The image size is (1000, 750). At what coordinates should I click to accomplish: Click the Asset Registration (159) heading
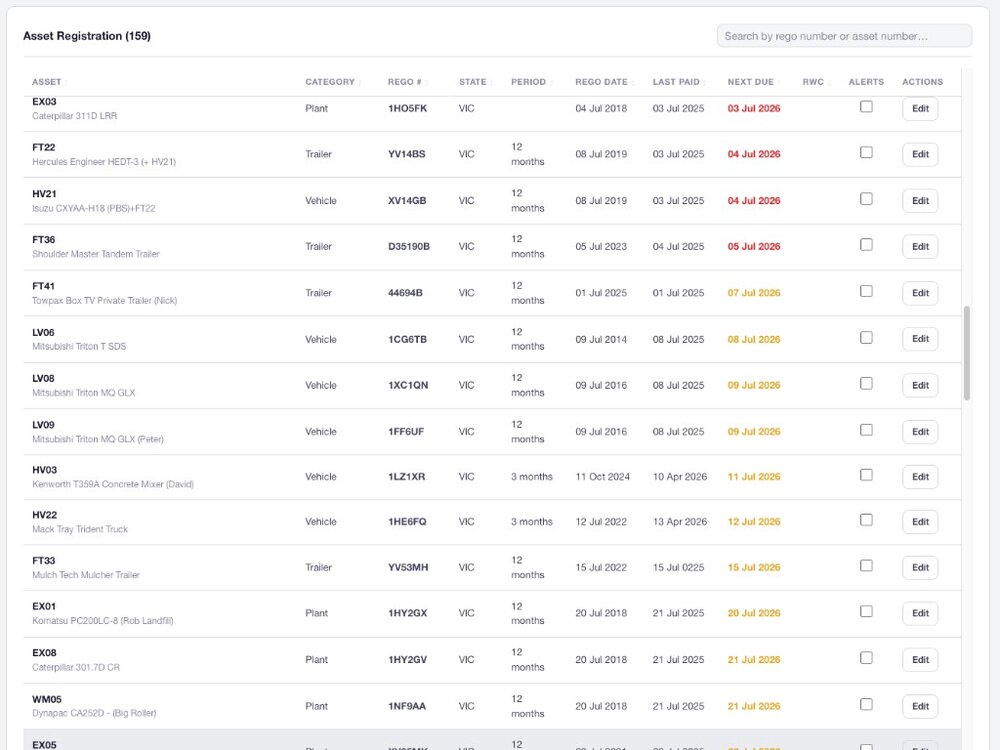[x=87, y=36]
